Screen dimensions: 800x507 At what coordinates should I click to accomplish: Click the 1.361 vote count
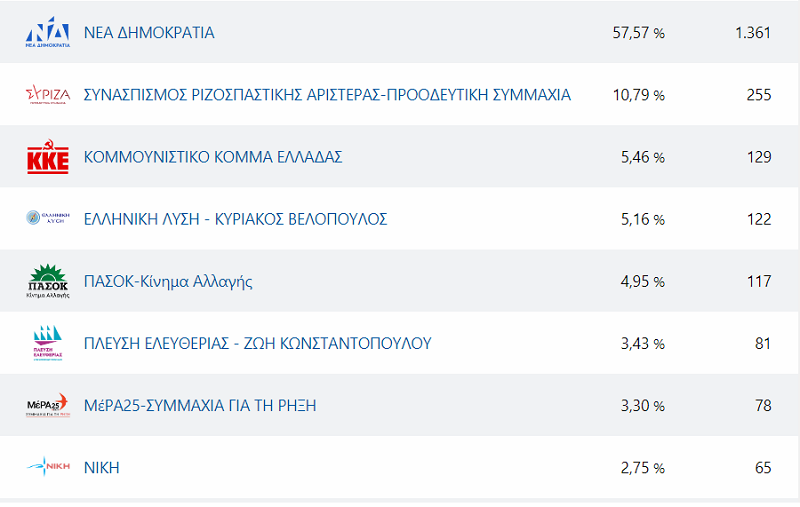[x=752, y=33]
